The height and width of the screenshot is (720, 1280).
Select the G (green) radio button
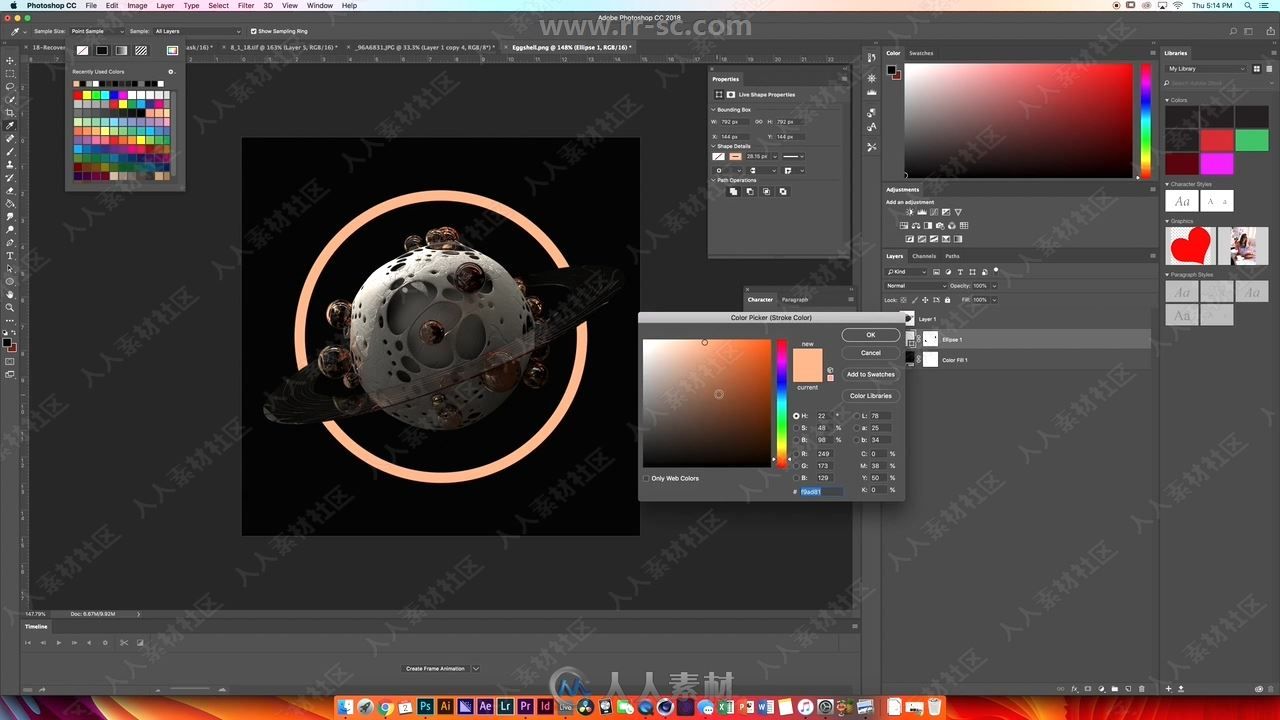click(796, 465)
